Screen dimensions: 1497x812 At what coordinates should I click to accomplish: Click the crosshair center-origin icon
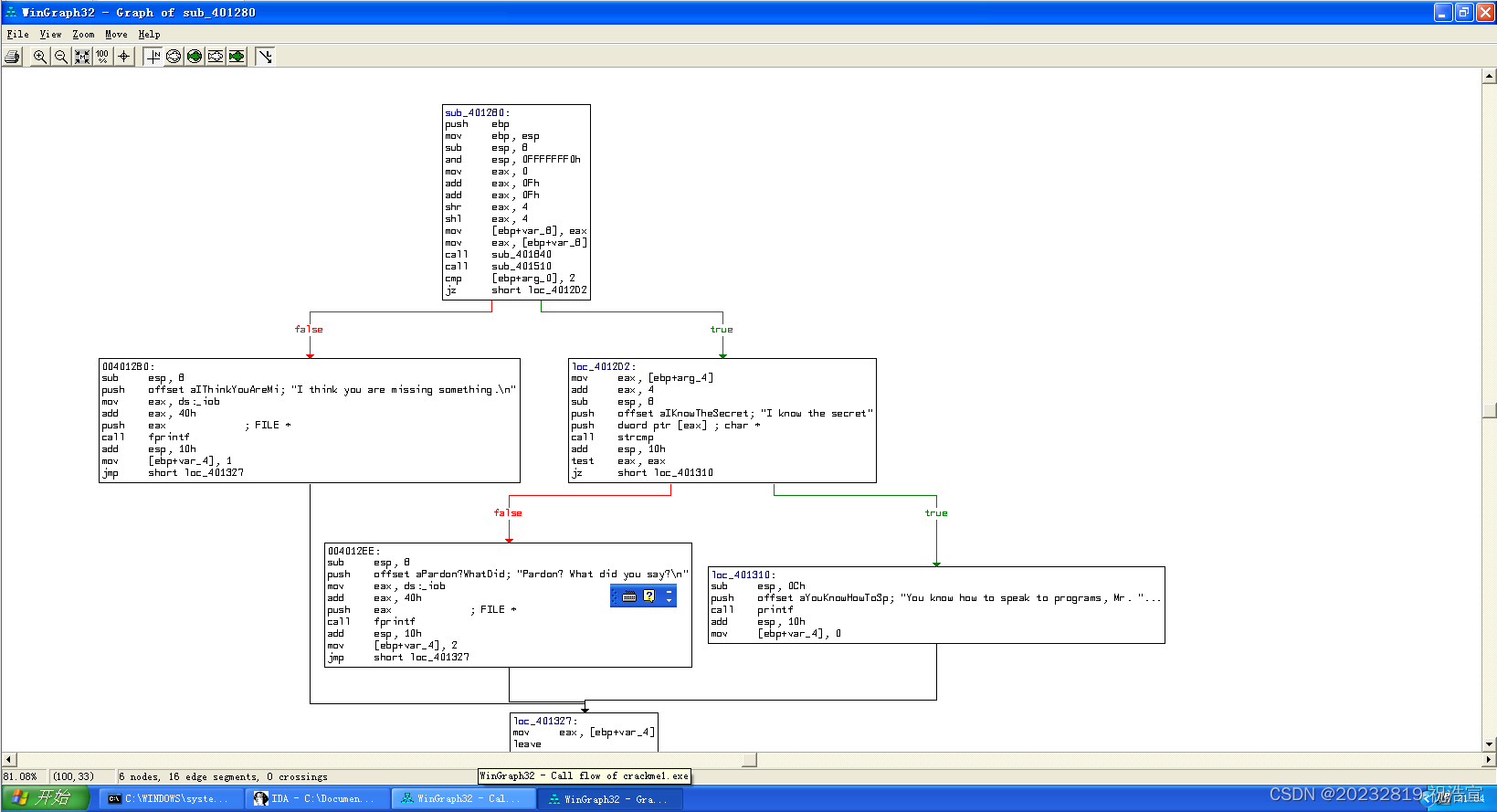click(124, 57)
